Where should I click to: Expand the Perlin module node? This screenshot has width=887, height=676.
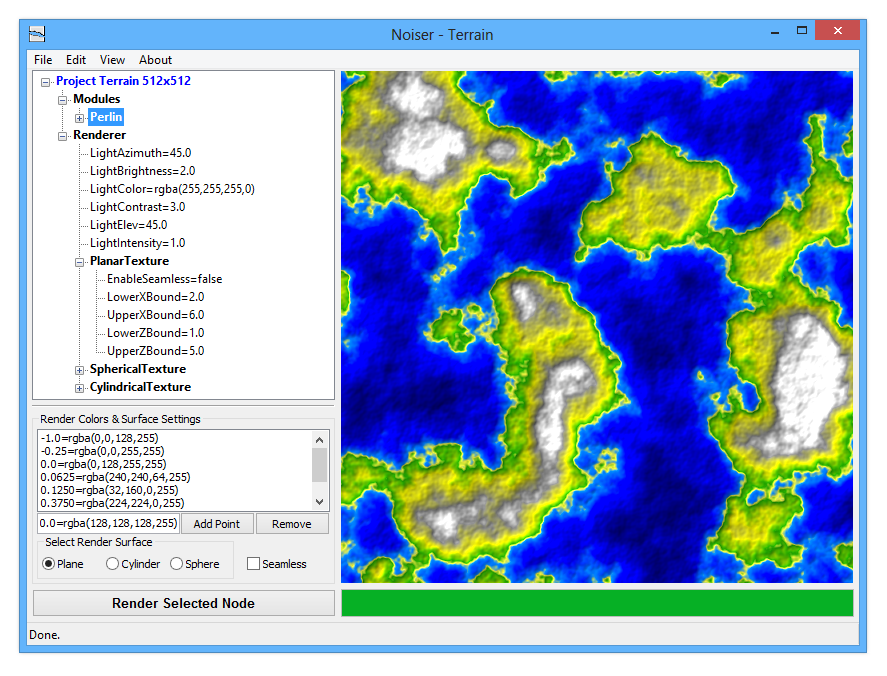pos(80,118)
